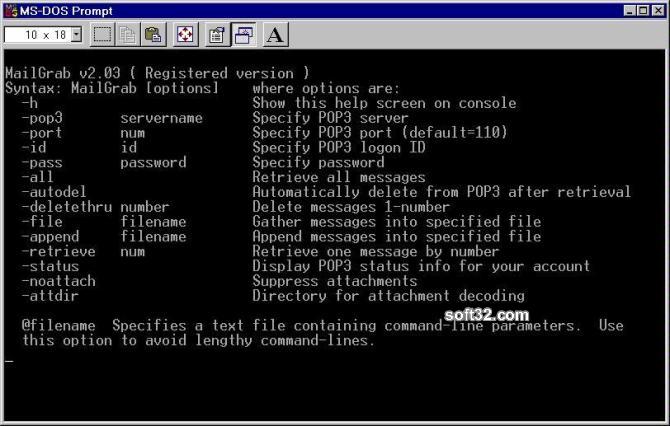Click the Mark selection toolbar icon

pyautogui.click(x=103, y=35)
